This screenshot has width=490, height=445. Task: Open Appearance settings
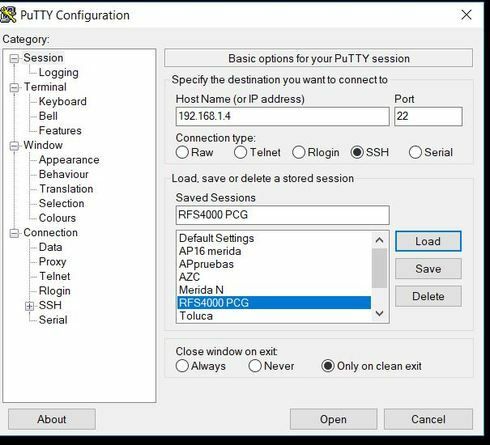[x=69, y=160]
